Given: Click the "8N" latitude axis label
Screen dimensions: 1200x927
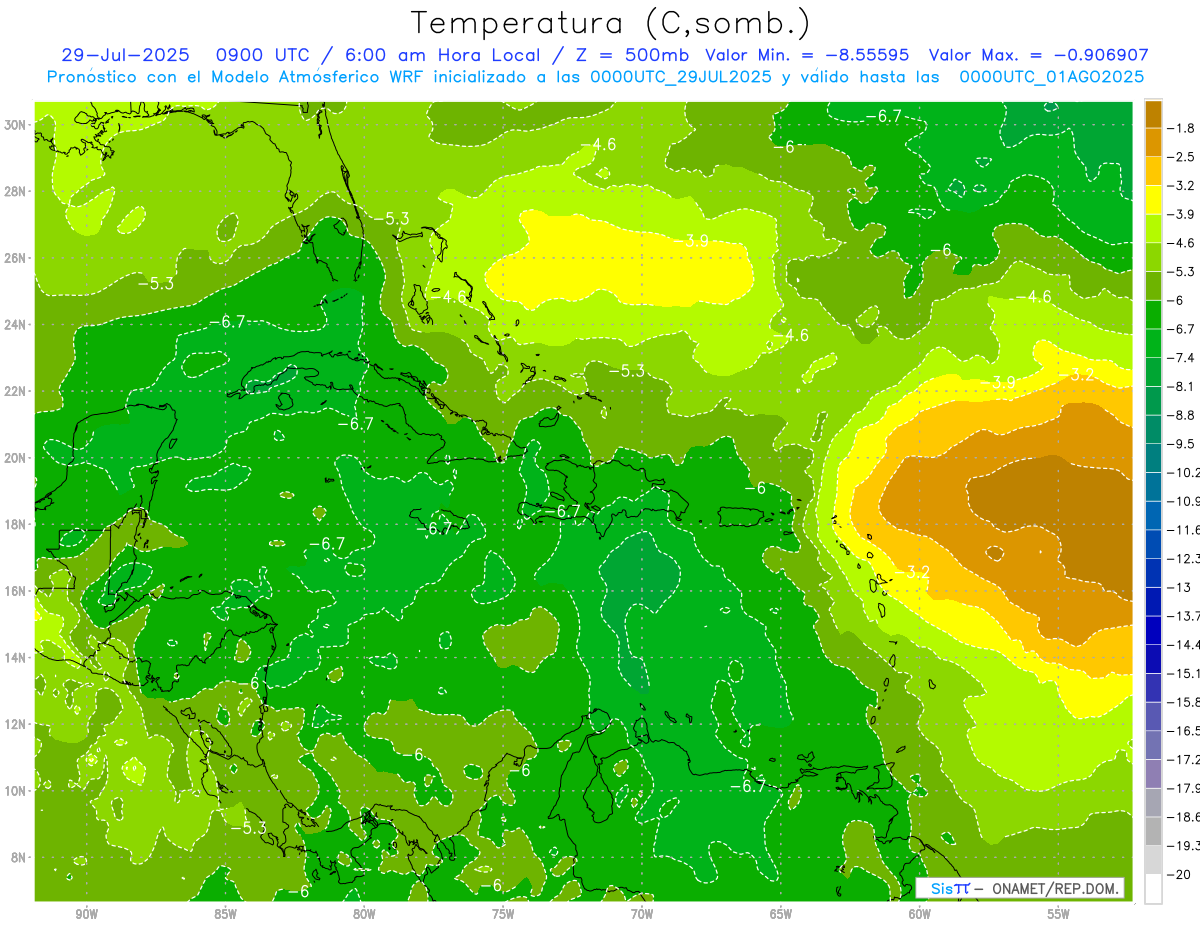Looking at the screenshot, I should pos(18,858).
